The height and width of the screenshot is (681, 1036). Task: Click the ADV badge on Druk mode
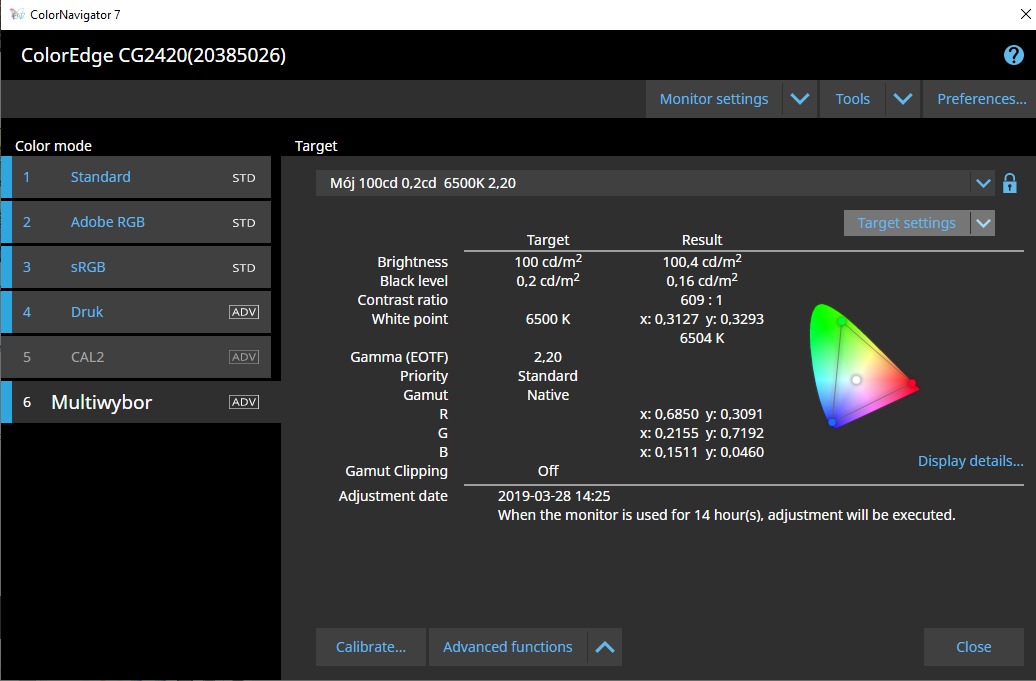(x=244, y=312)
